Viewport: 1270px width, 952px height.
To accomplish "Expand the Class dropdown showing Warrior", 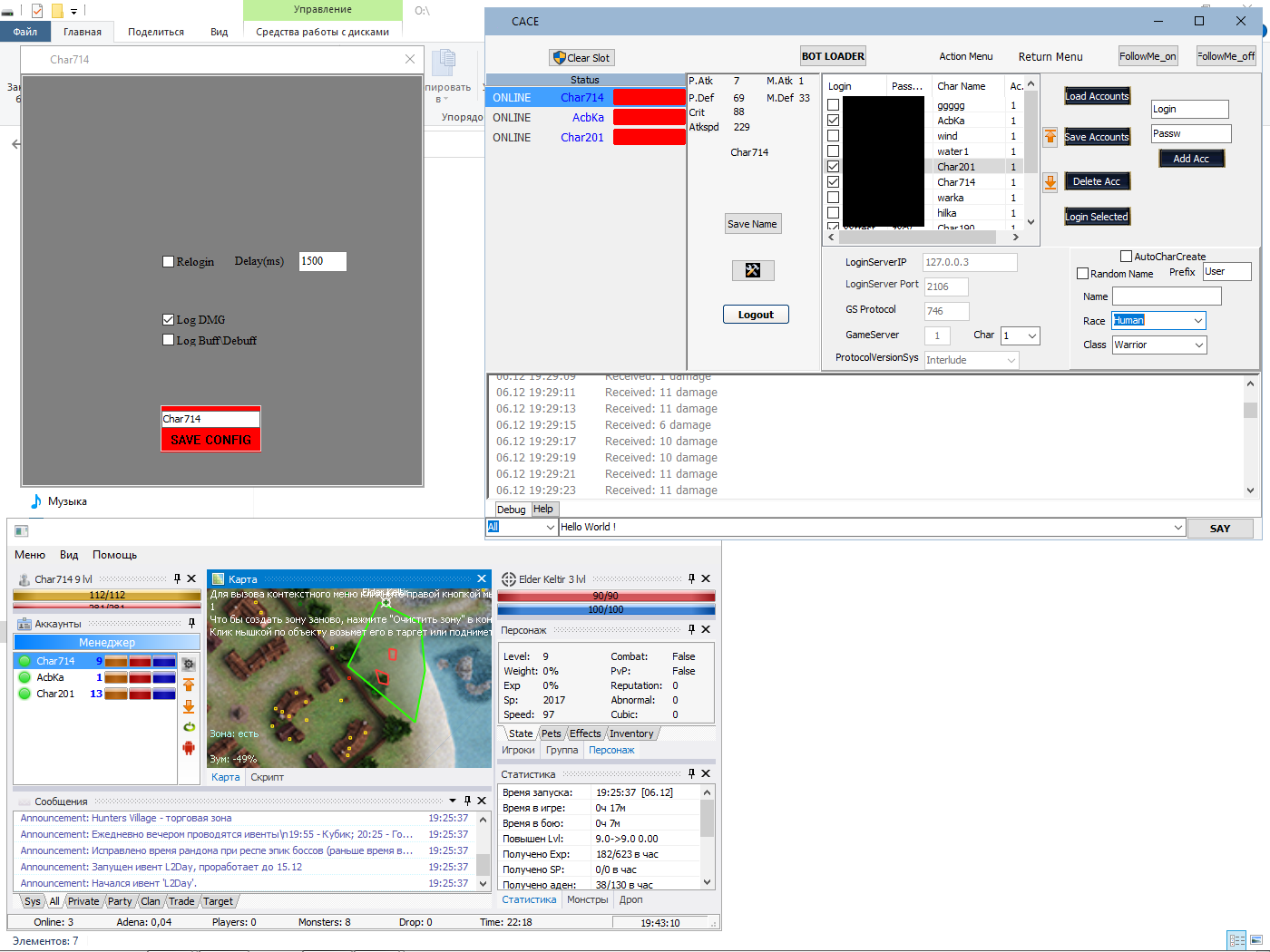I will 1159,345.
